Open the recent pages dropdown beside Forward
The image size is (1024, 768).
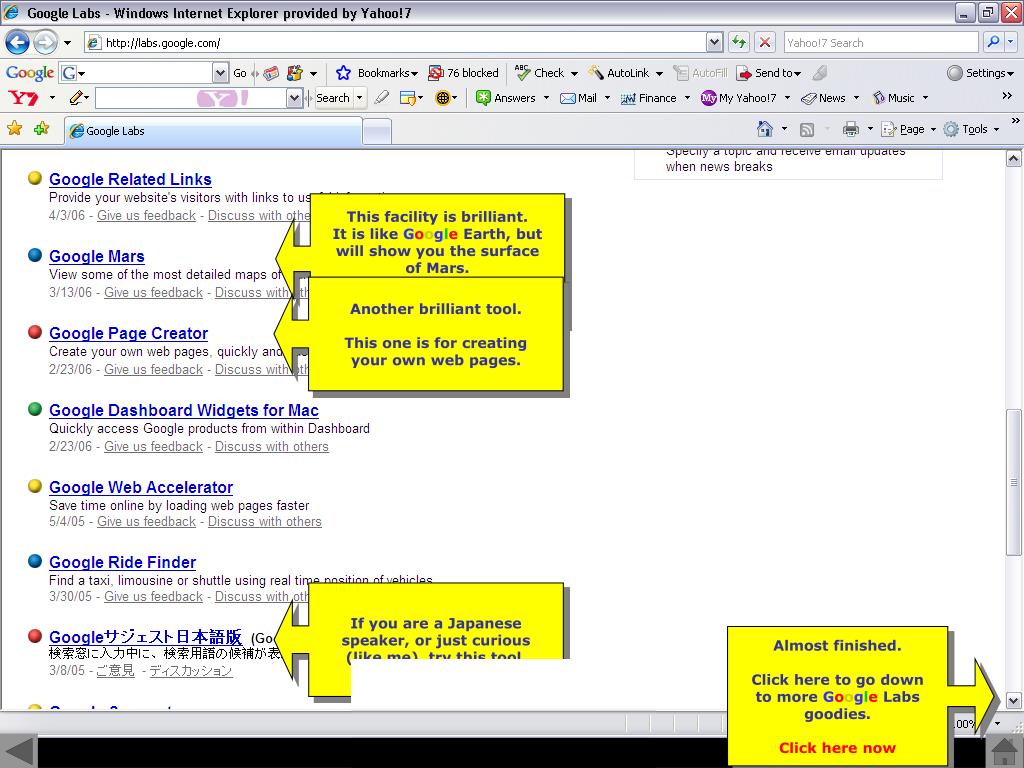67,43
